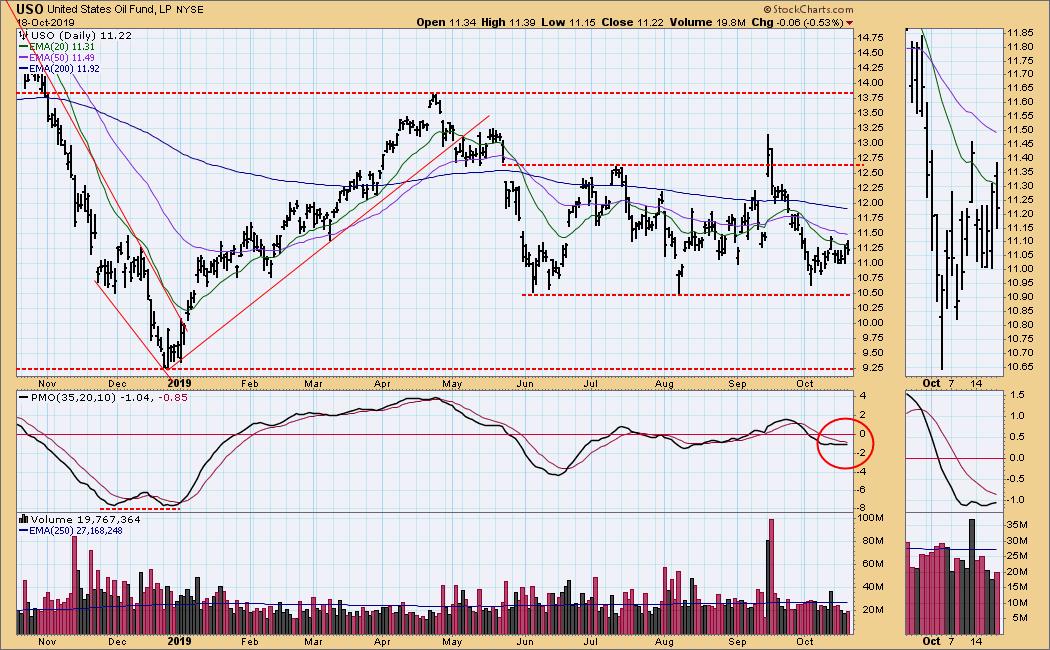This screenshot has height=650, width=1050.
Task: Click the 1.5 zoom PMO axis label
Action: click(x=1018, y=396)
